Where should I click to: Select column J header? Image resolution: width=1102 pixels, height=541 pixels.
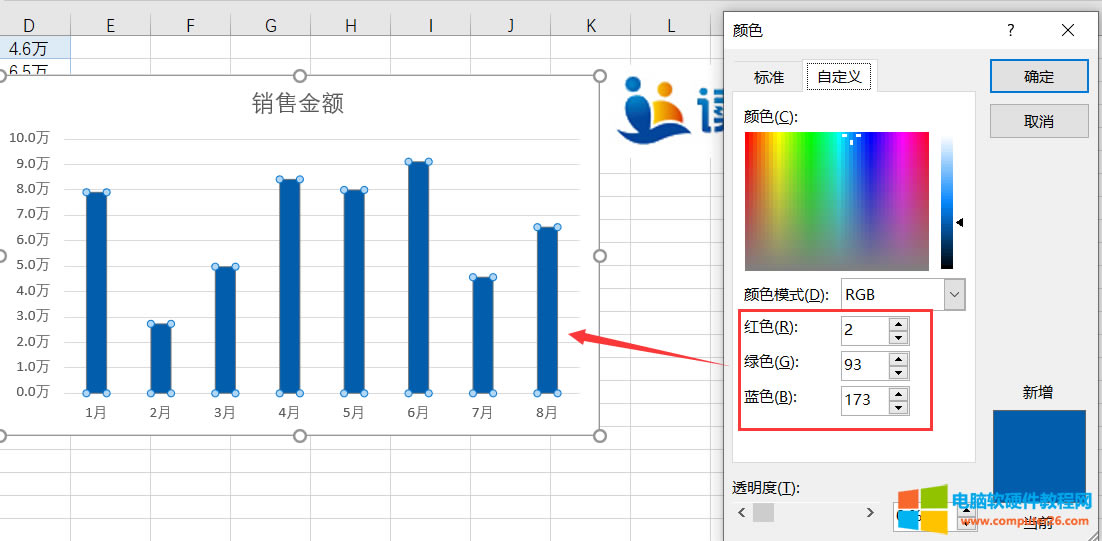pyautogui.click(x=511, y=26)
